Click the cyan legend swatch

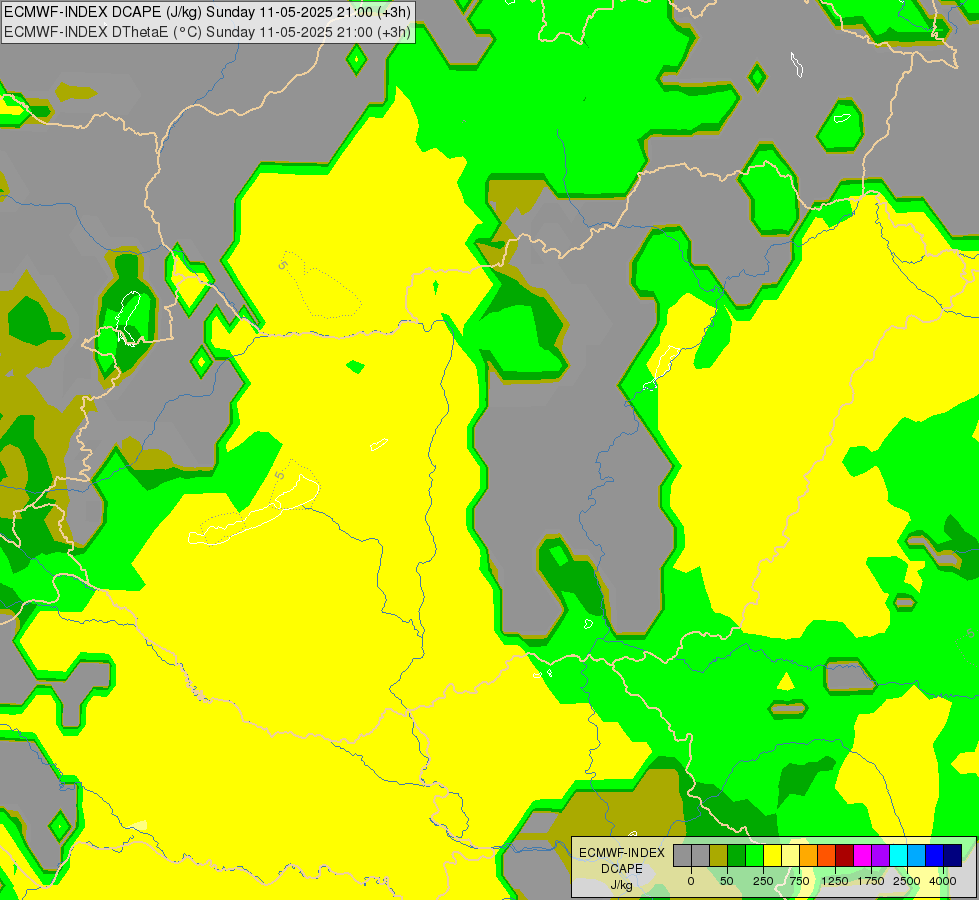coord(898,855)
